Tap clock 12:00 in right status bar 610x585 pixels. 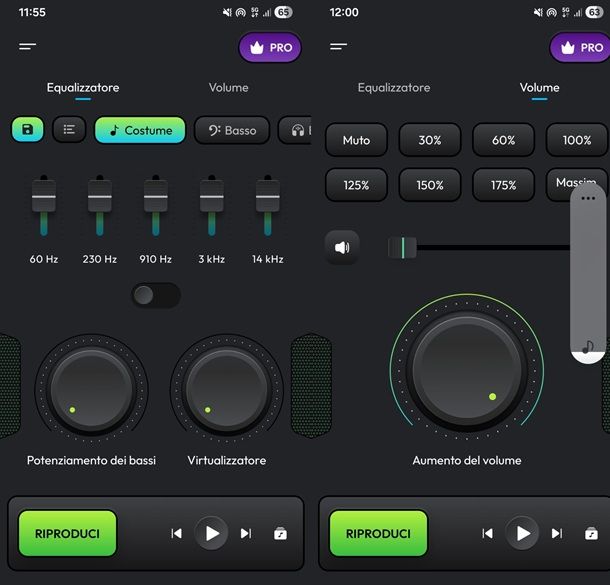(344, 12)
